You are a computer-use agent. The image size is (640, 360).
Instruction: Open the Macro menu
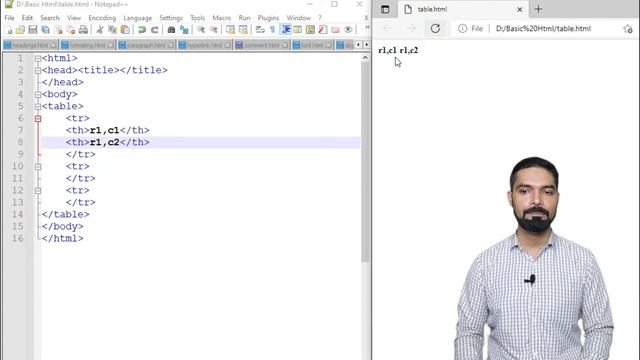[222, 18]
